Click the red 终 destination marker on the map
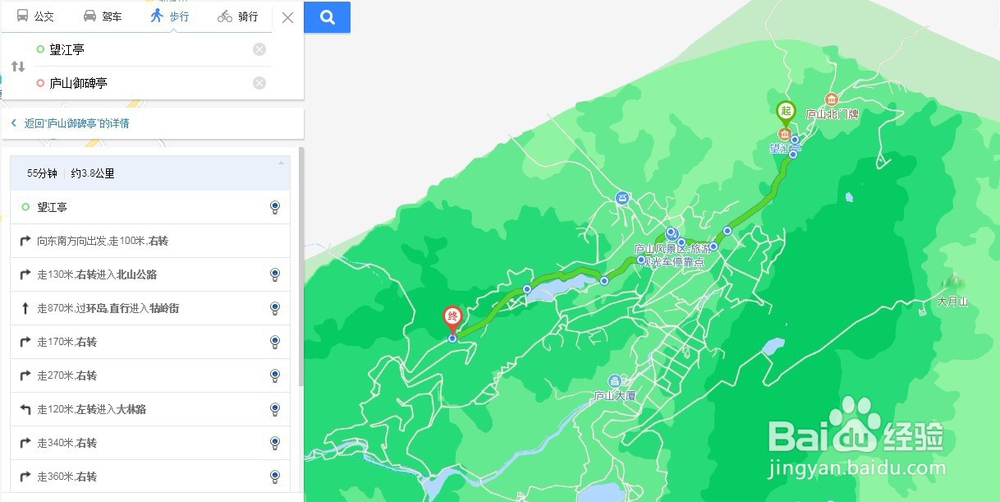 pyautogui.click(x=453, y=319)
